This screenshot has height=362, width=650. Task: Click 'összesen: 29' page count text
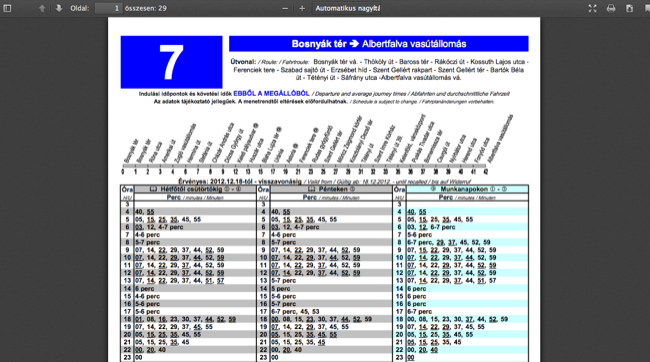click(x=146, y=8)
